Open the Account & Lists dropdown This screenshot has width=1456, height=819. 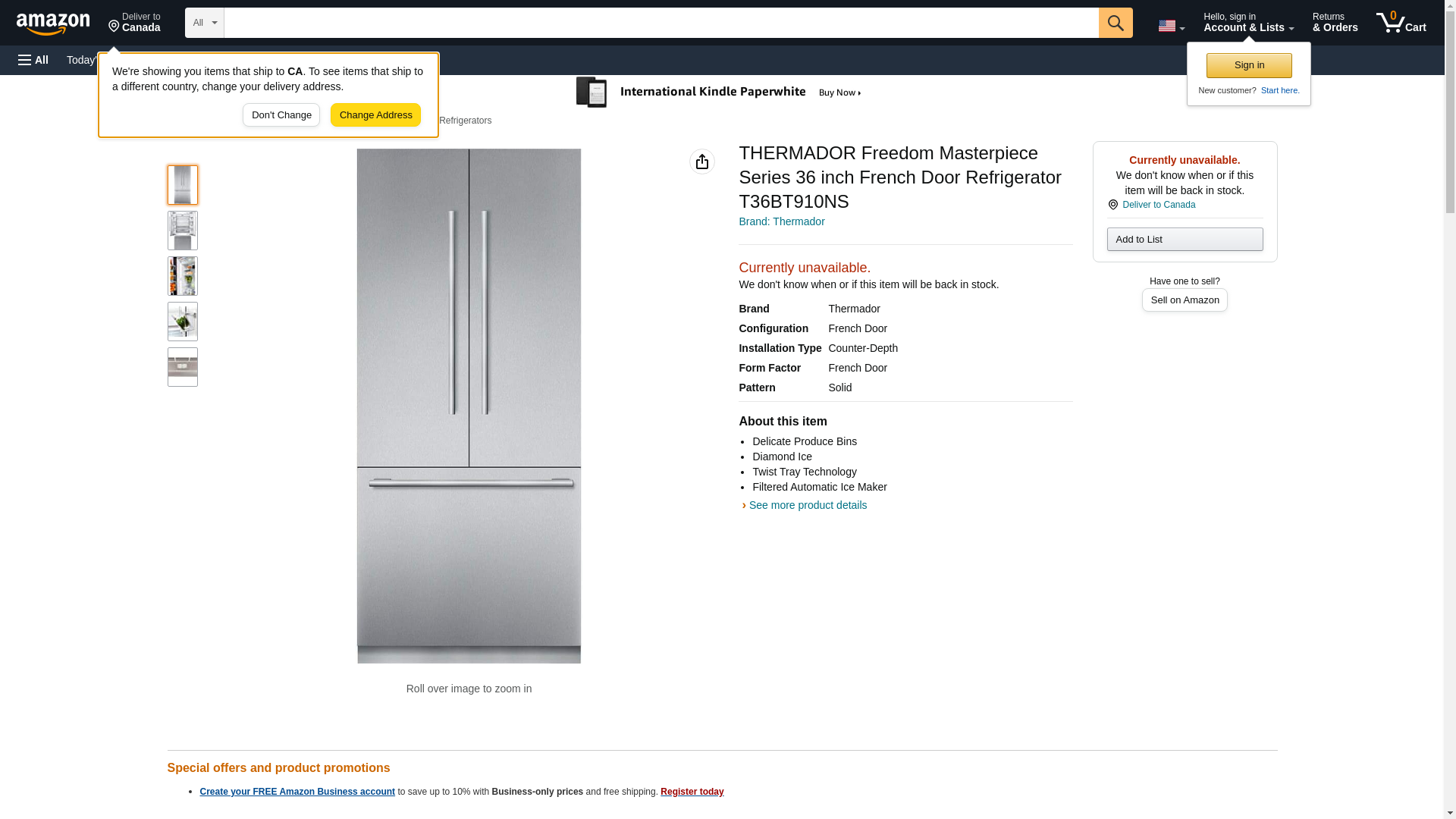pyautogui.click(x=1247, y=23)
